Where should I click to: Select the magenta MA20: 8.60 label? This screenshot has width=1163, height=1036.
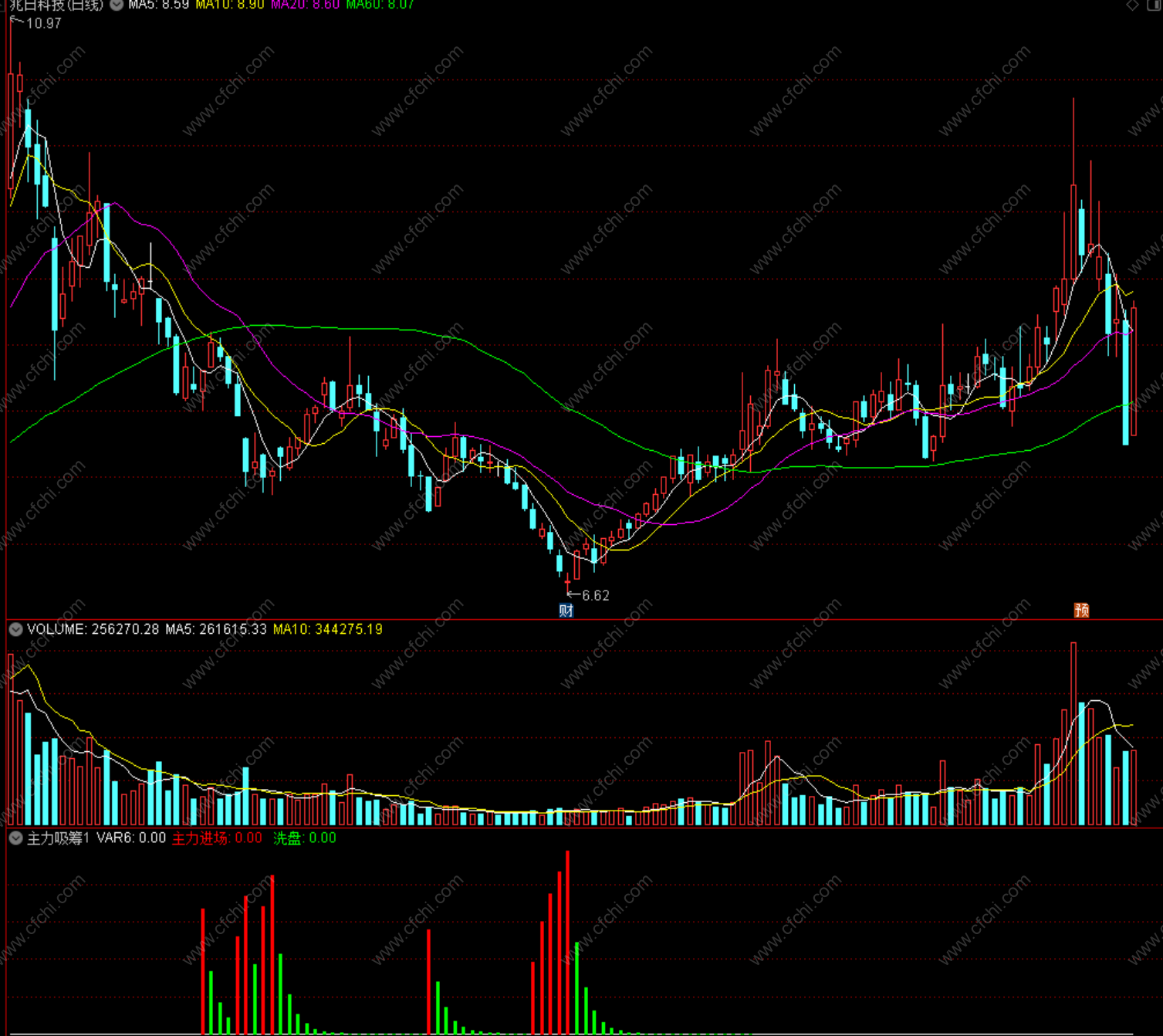pyautogui.click(x=306, y=5)
